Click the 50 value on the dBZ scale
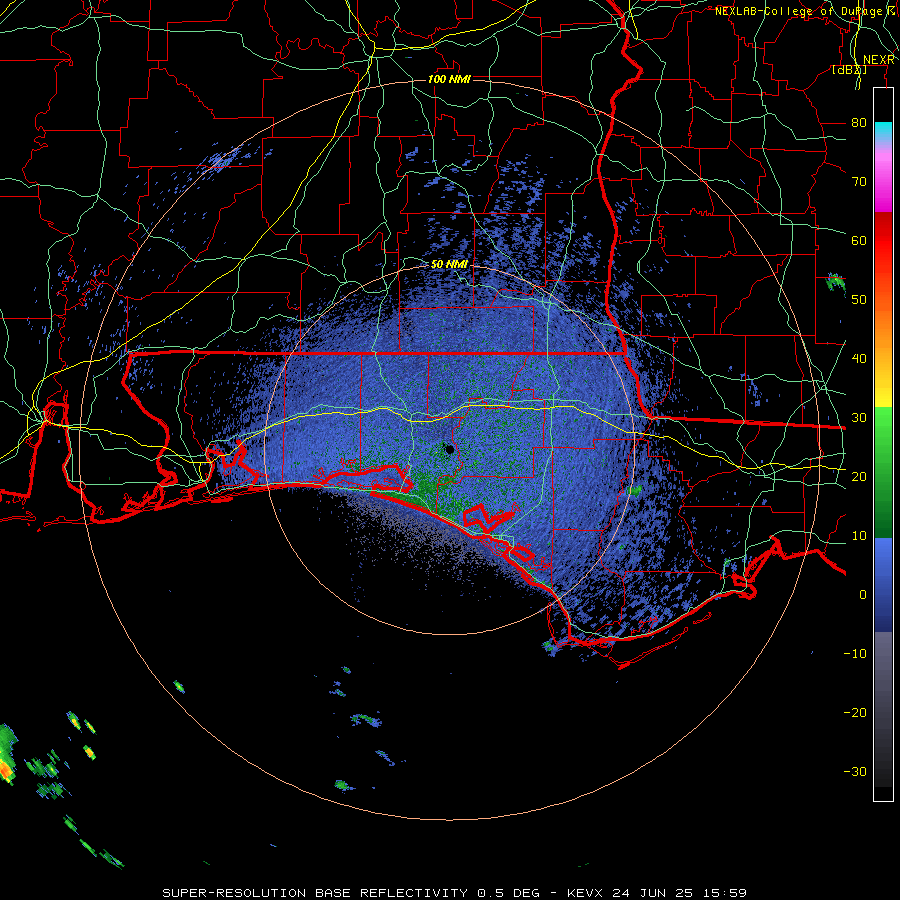This screenshot has width=900, height=900. pyautogui.click(x=859, y=300)
